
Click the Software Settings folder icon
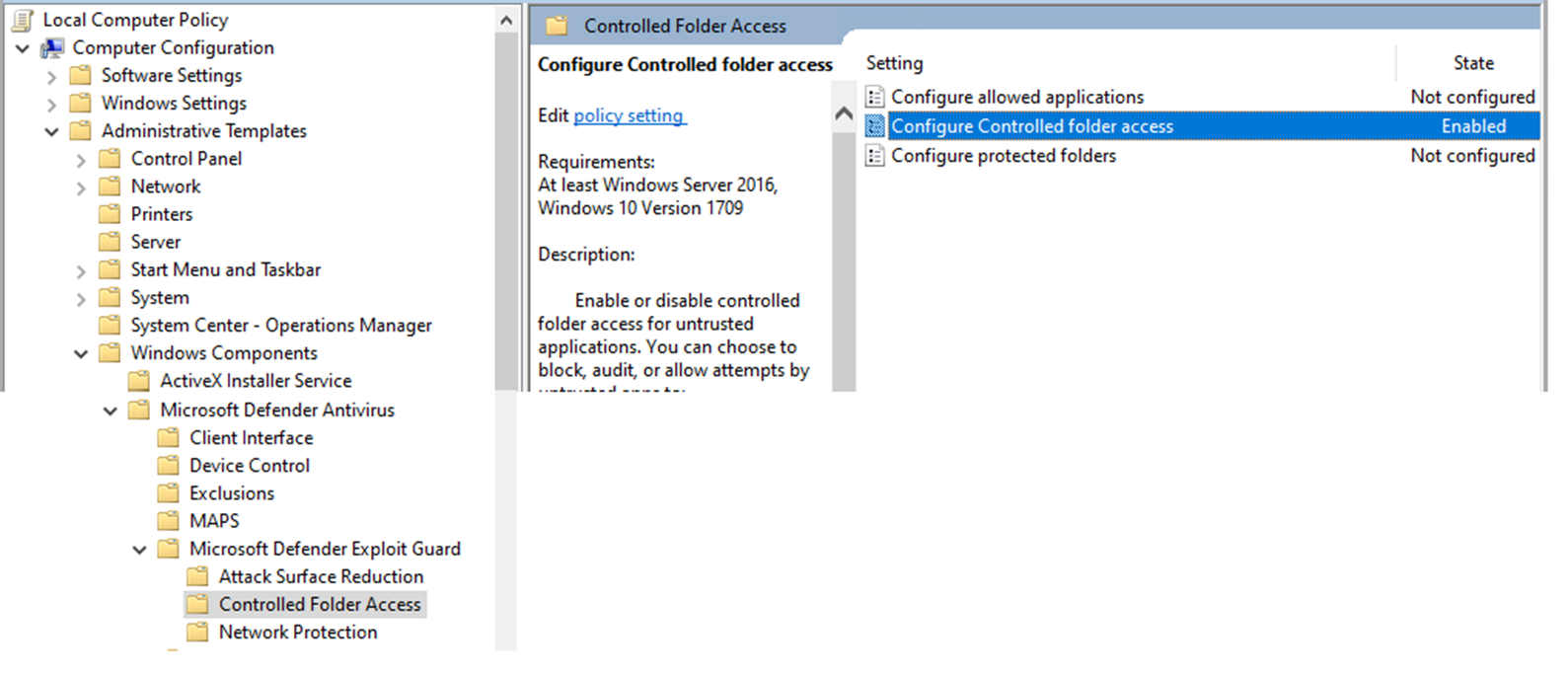pos(82,75)
